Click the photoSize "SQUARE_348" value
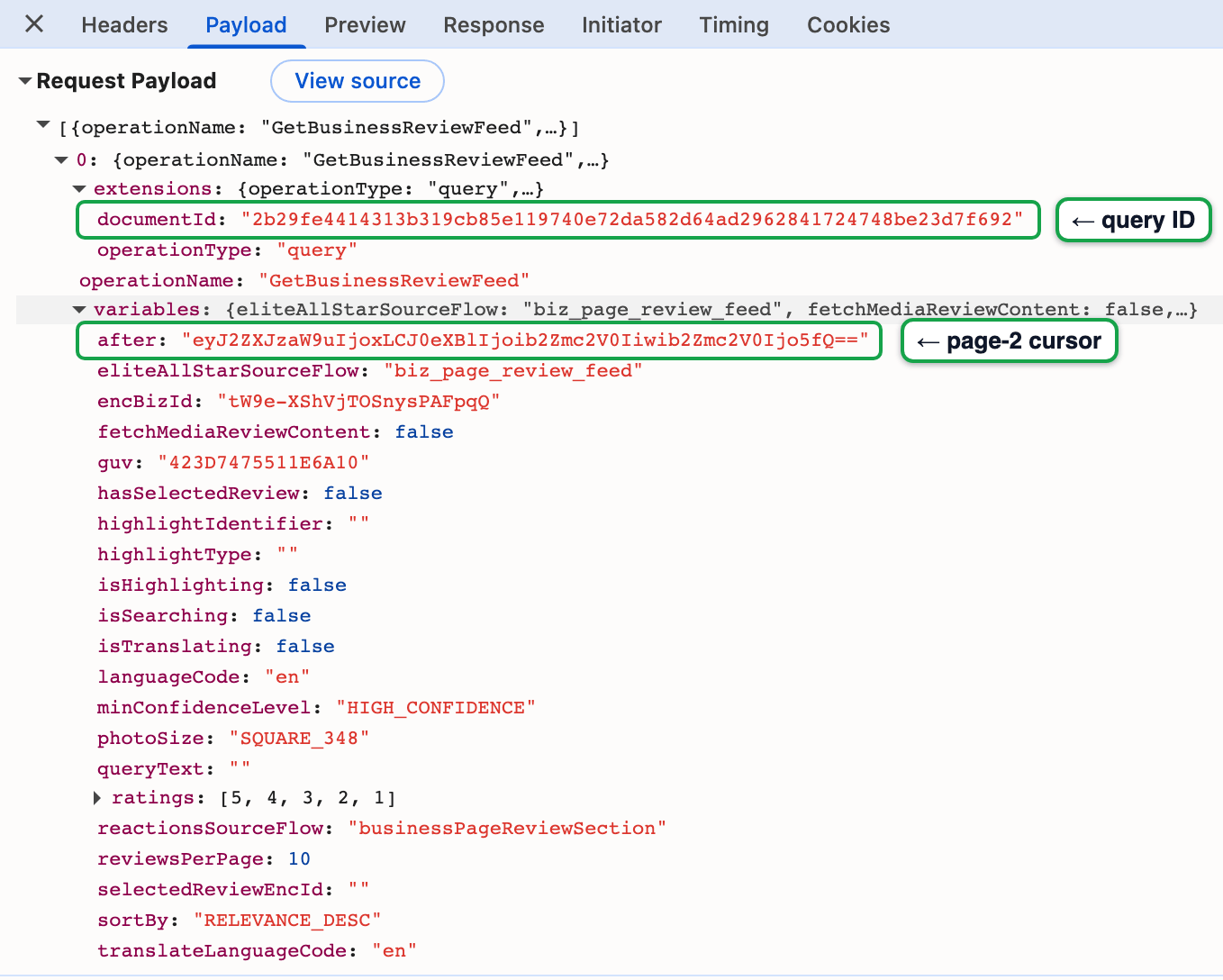Viewport: 1223px width, 980px height. pos(299,739)
